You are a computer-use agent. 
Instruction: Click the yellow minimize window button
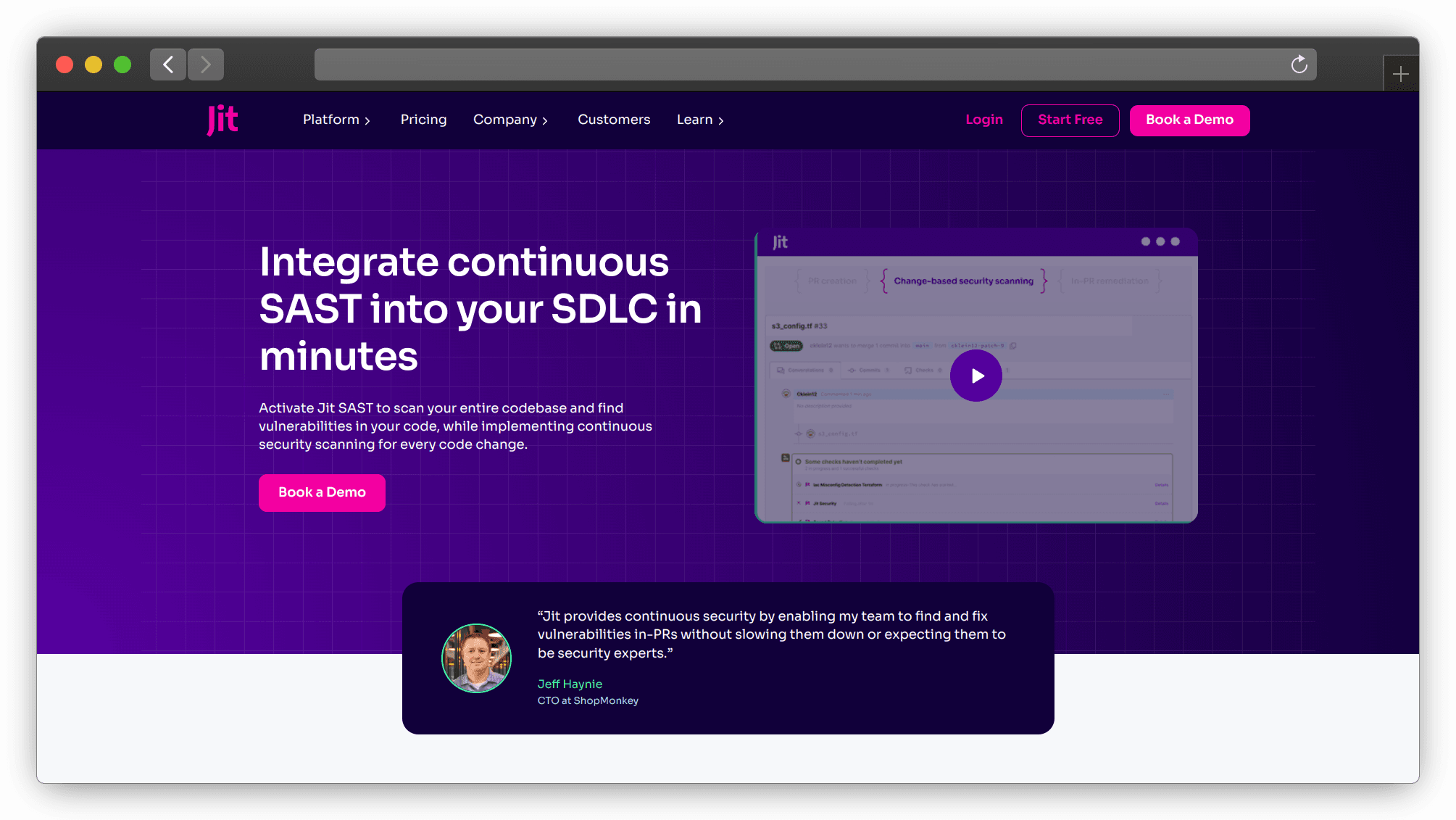[x=93, y=65]
